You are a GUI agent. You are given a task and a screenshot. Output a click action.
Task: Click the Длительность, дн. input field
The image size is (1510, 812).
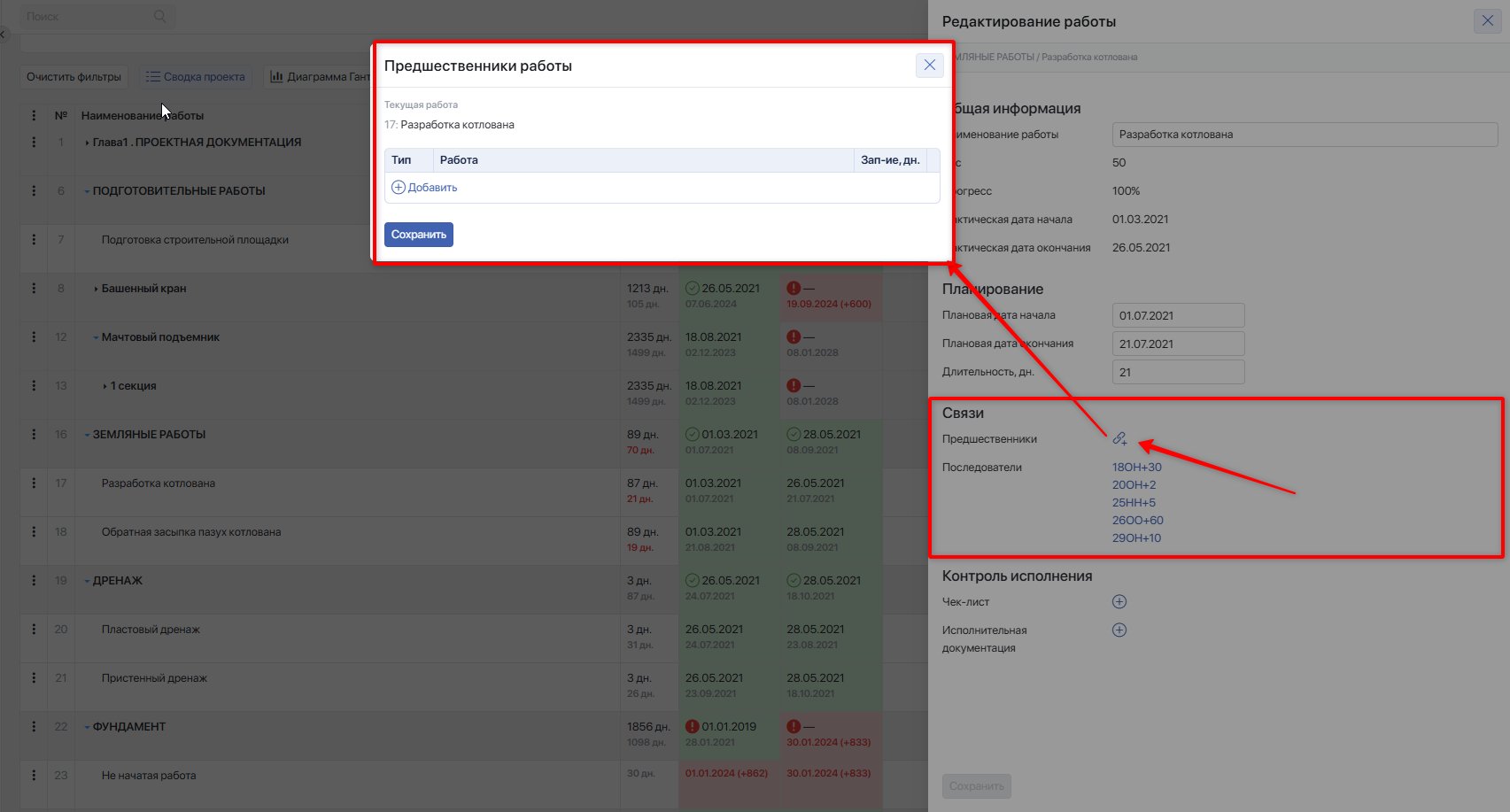1179,372
